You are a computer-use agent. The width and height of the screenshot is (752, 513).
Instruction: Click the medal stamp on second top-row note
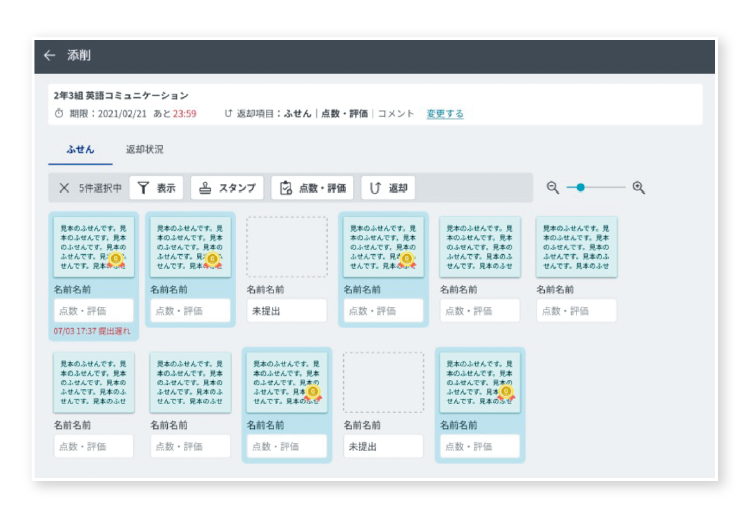click(212, 260)
